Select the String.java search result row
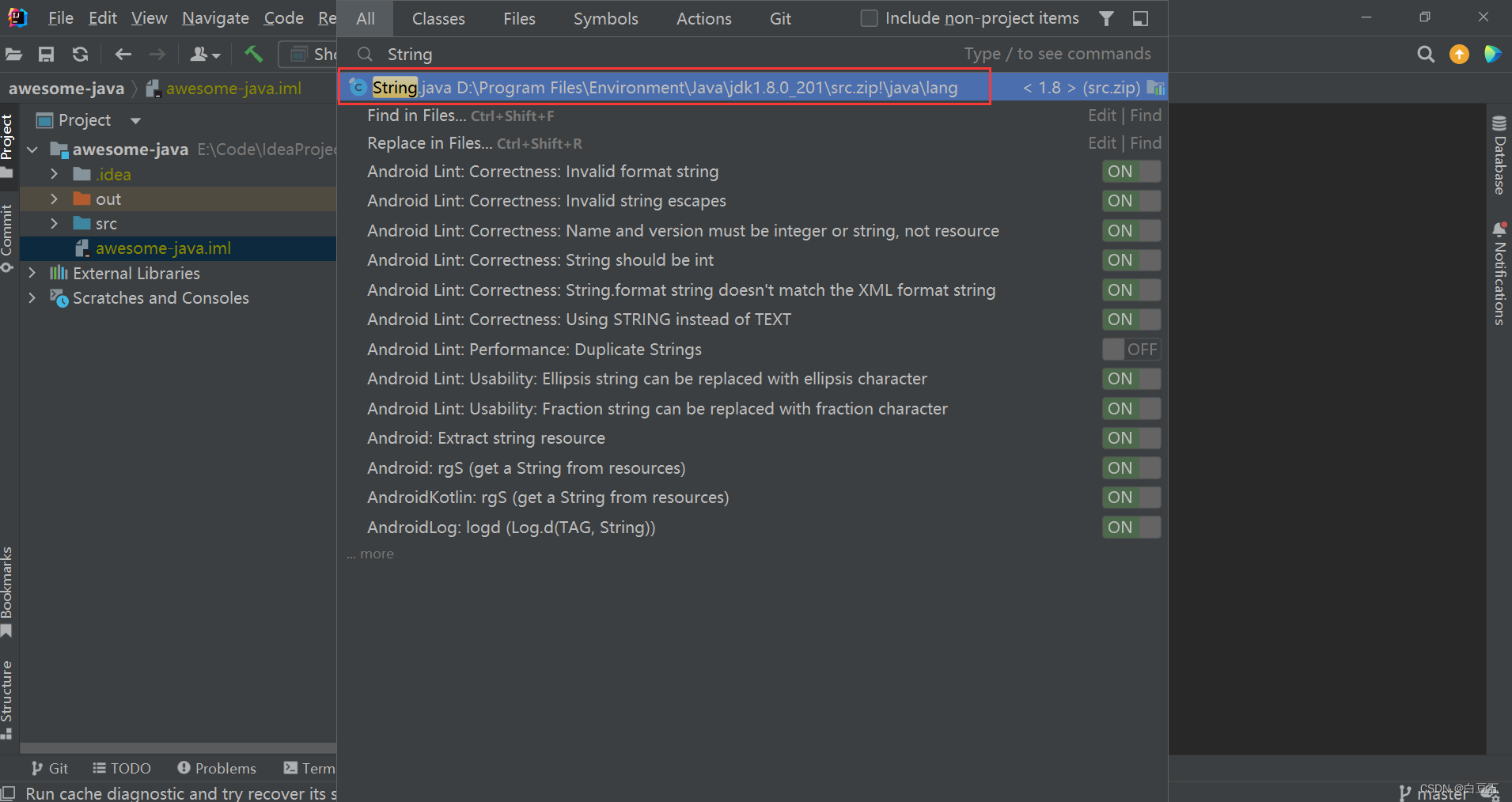This screenshot has width=1512, height=802. (x=753, y=87)
